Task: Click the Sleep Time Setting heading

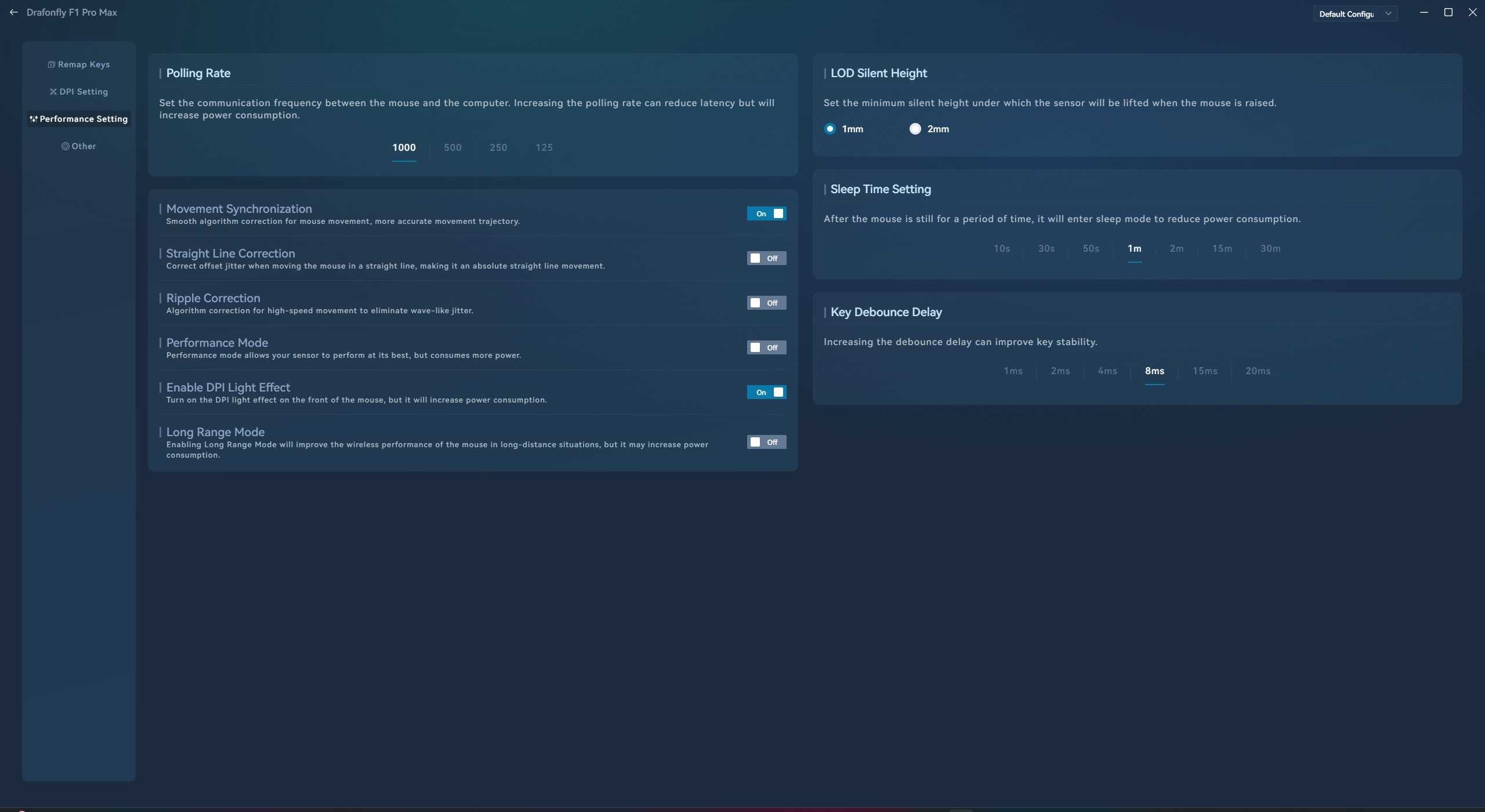Action: click(881, 189)
